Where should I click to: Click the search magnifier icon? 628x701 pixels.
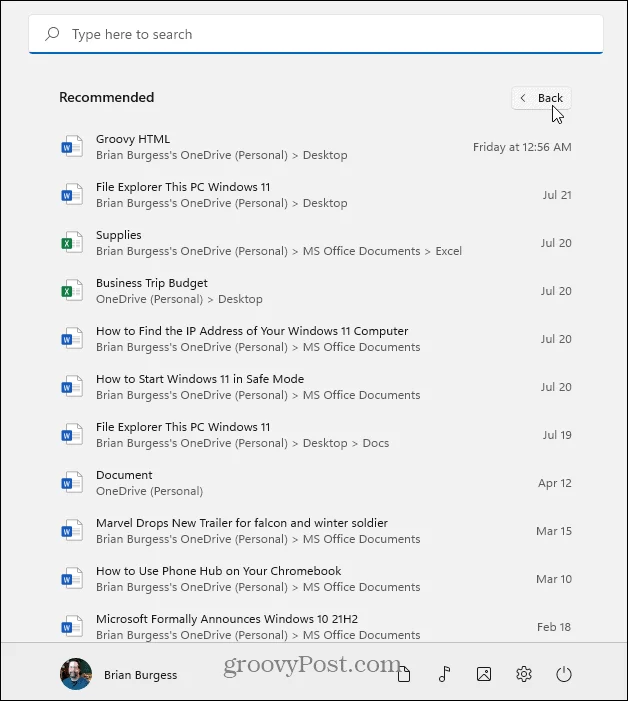pos(52,34)
